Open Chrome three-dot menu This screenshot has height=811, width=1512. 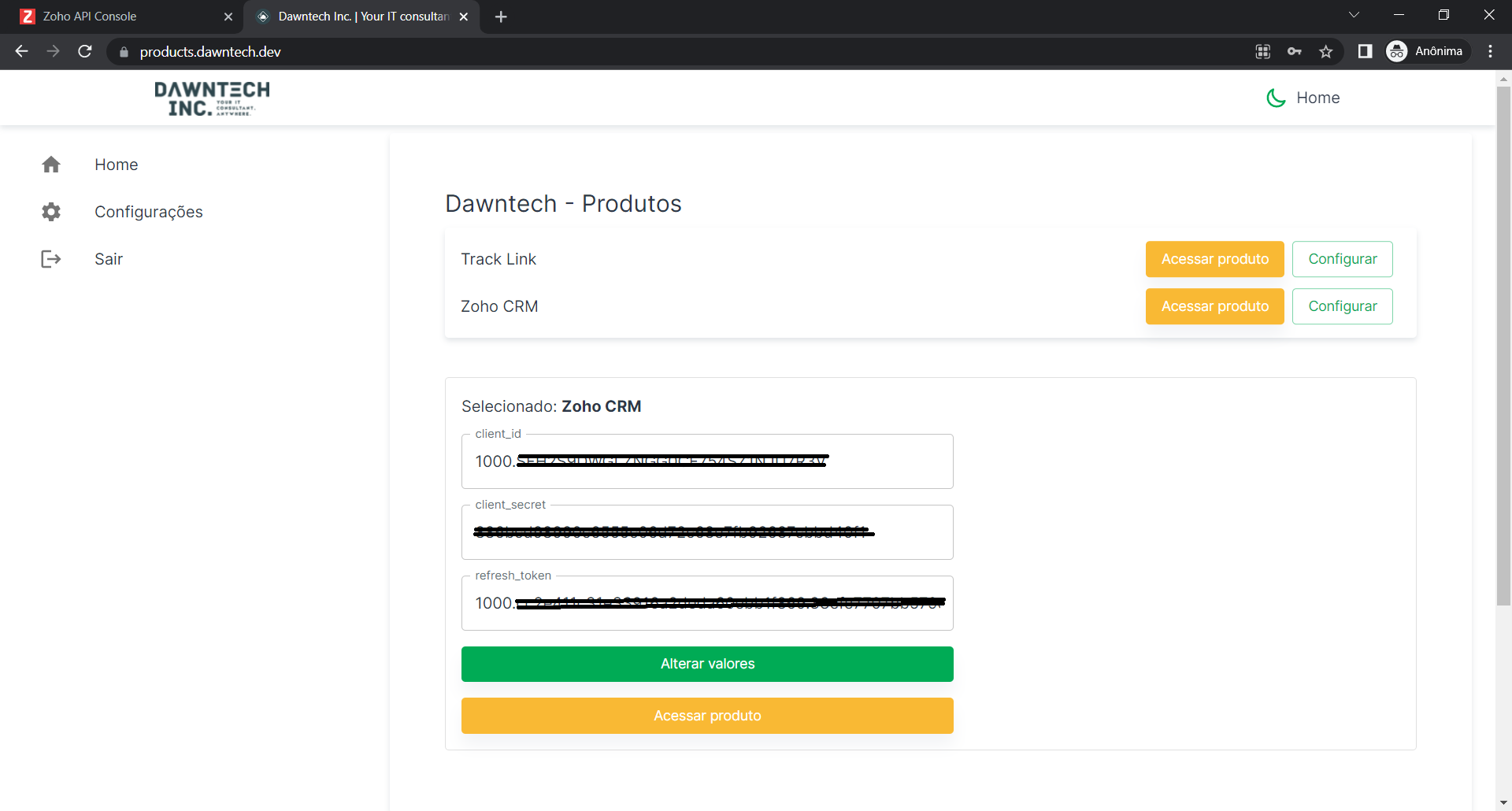coord(1490,51)
